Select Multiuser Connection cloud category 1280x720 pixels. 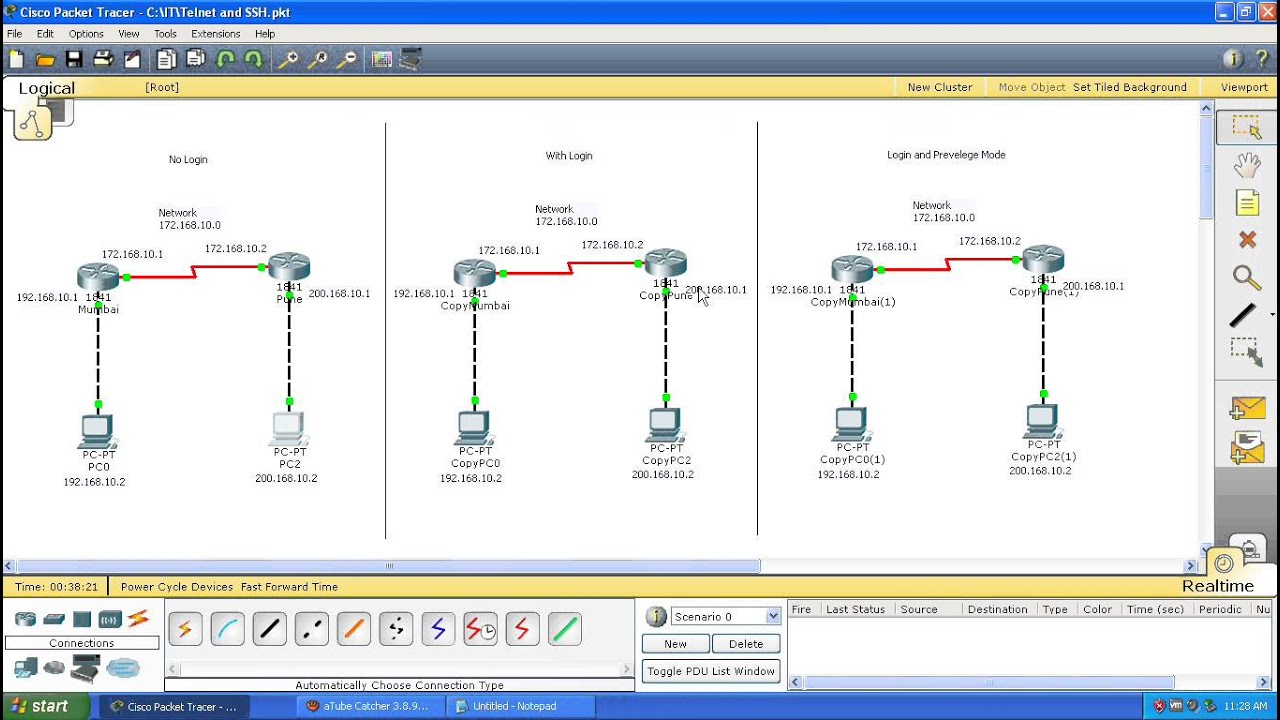click(x=123, y=668)
